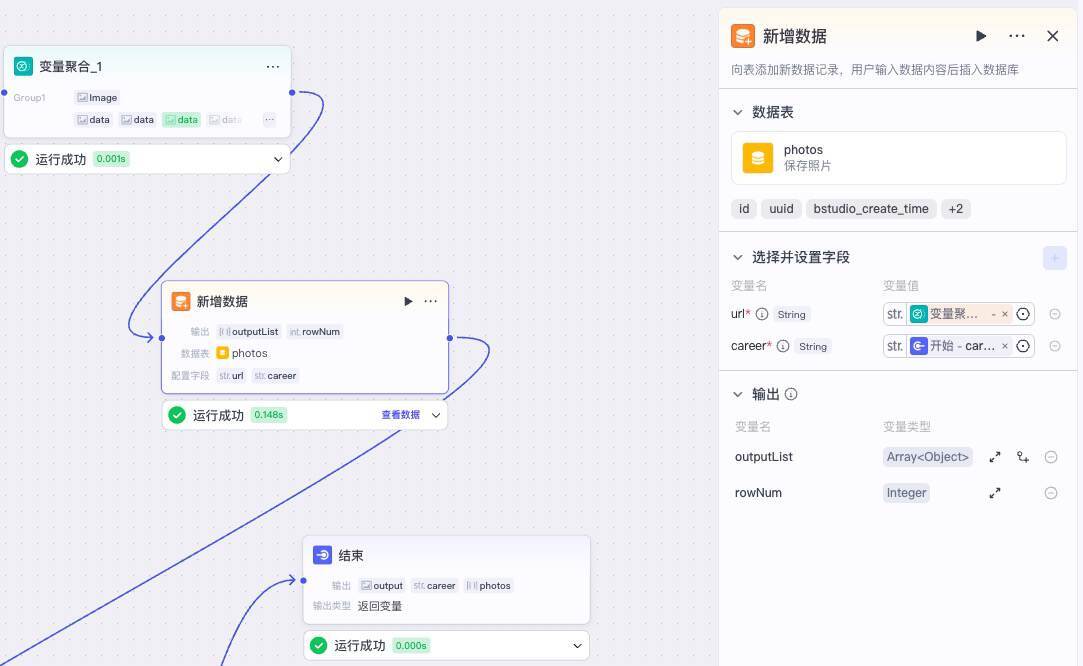1083x666 pixels.
Task: Click the 查看数据 link in the run result
Action: point(400,414)
